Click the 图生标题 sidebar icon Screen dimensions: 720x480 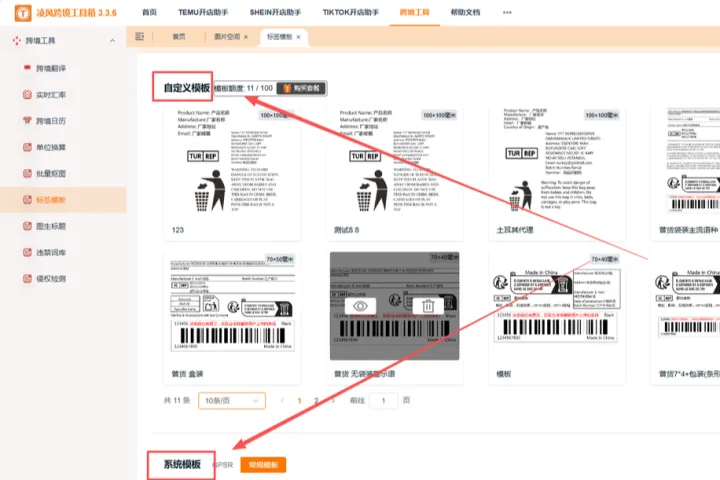[27, 226]
